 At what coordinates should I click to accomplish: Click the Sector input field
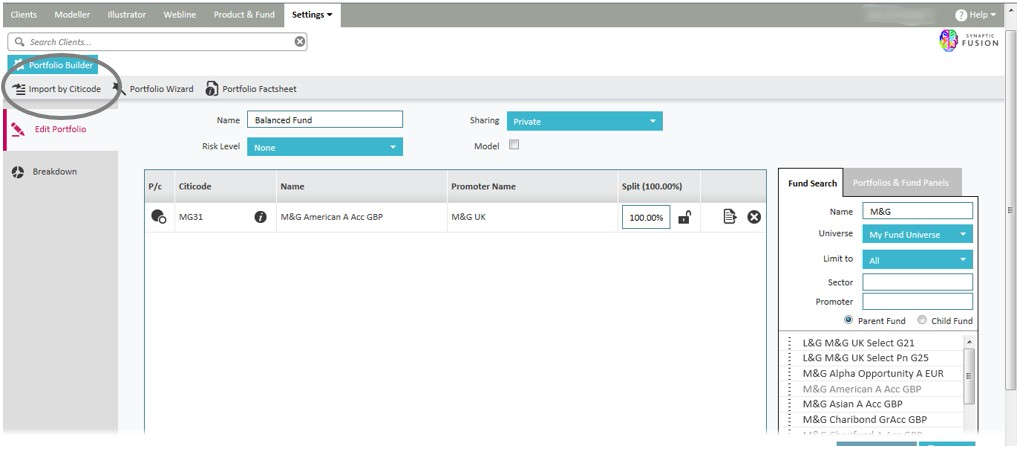[917, 282]
